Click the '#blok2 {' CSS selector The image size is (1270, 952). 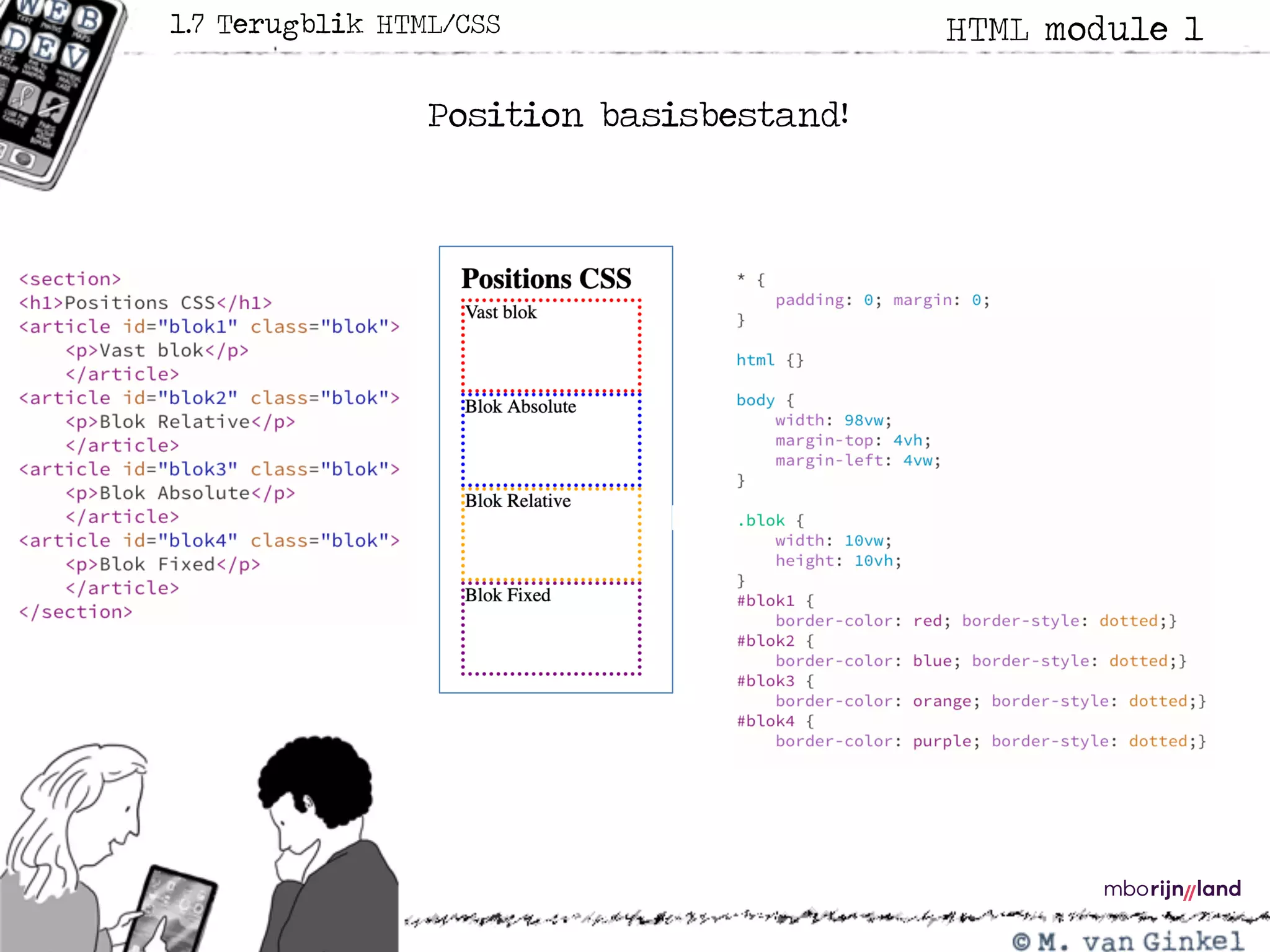(775, 641)
